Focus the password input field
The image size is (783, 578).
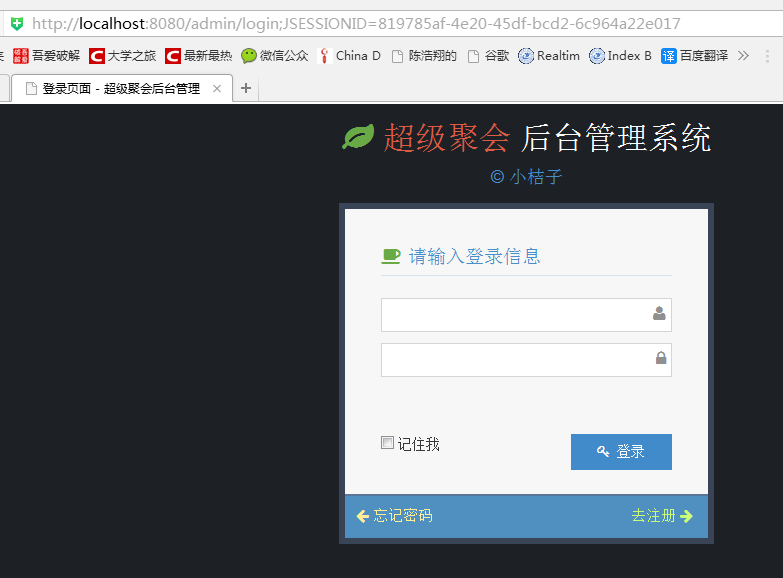pos(526,360)
